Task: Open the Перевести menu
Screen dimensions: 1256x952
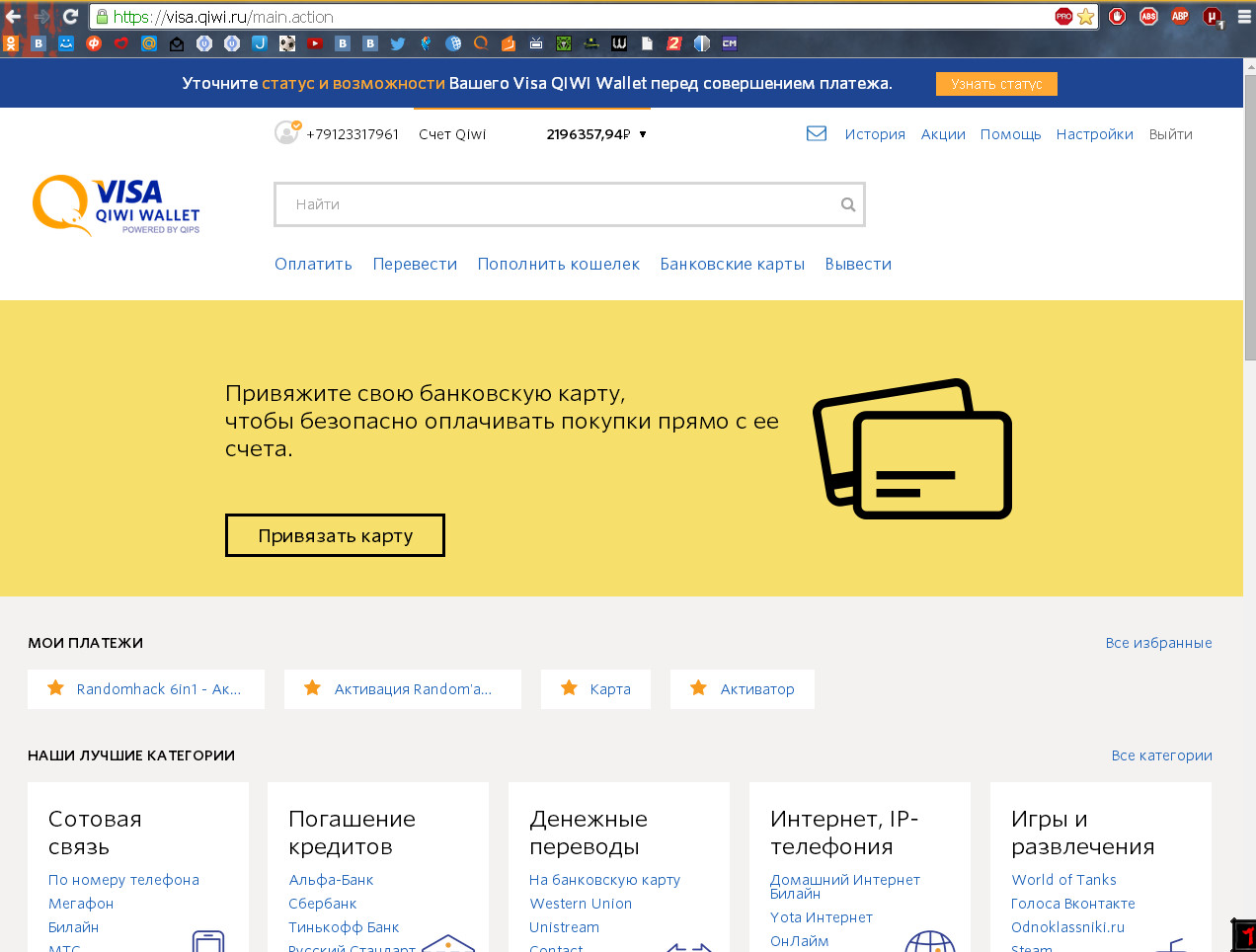Action: (415, 264)
